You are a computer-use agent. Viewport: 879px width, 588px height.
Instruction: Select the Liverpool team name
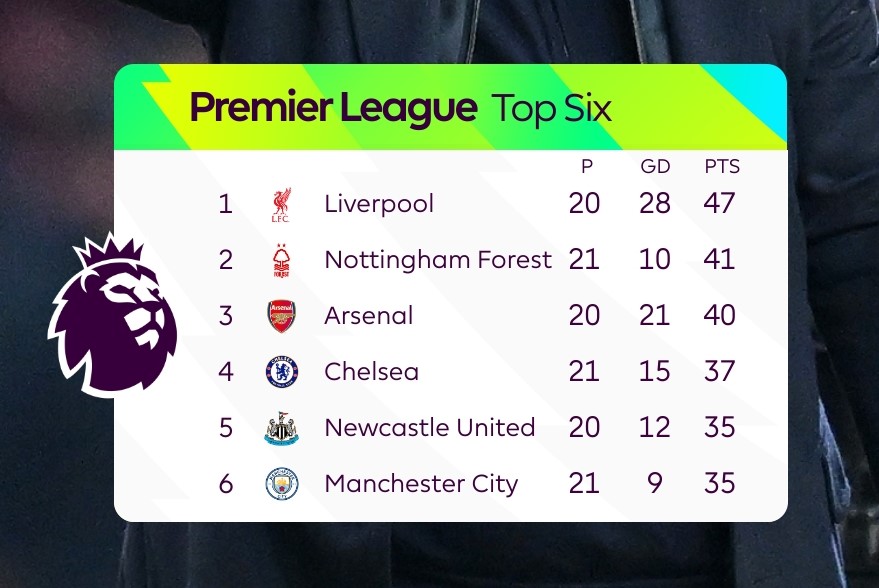click(379, 204)
